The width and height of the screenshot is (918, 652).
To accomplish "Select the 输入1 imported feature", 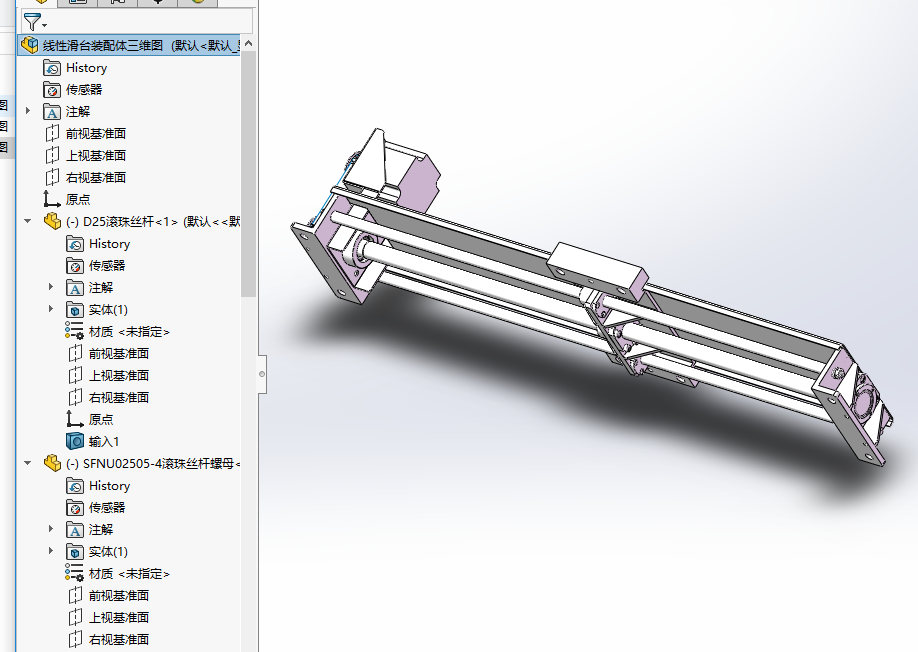I will pos(93,441).
